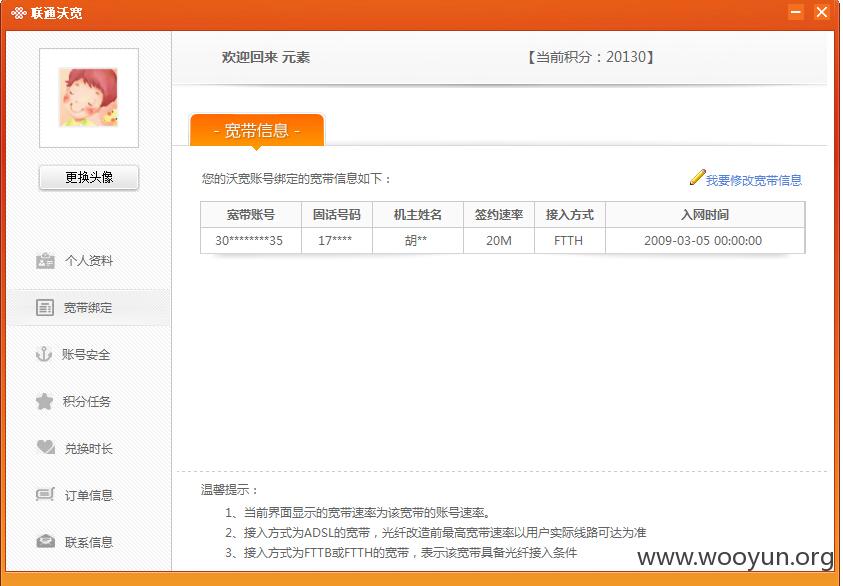
Task: Click the 温馨提示 heading
Action: [x=230, y=490]
